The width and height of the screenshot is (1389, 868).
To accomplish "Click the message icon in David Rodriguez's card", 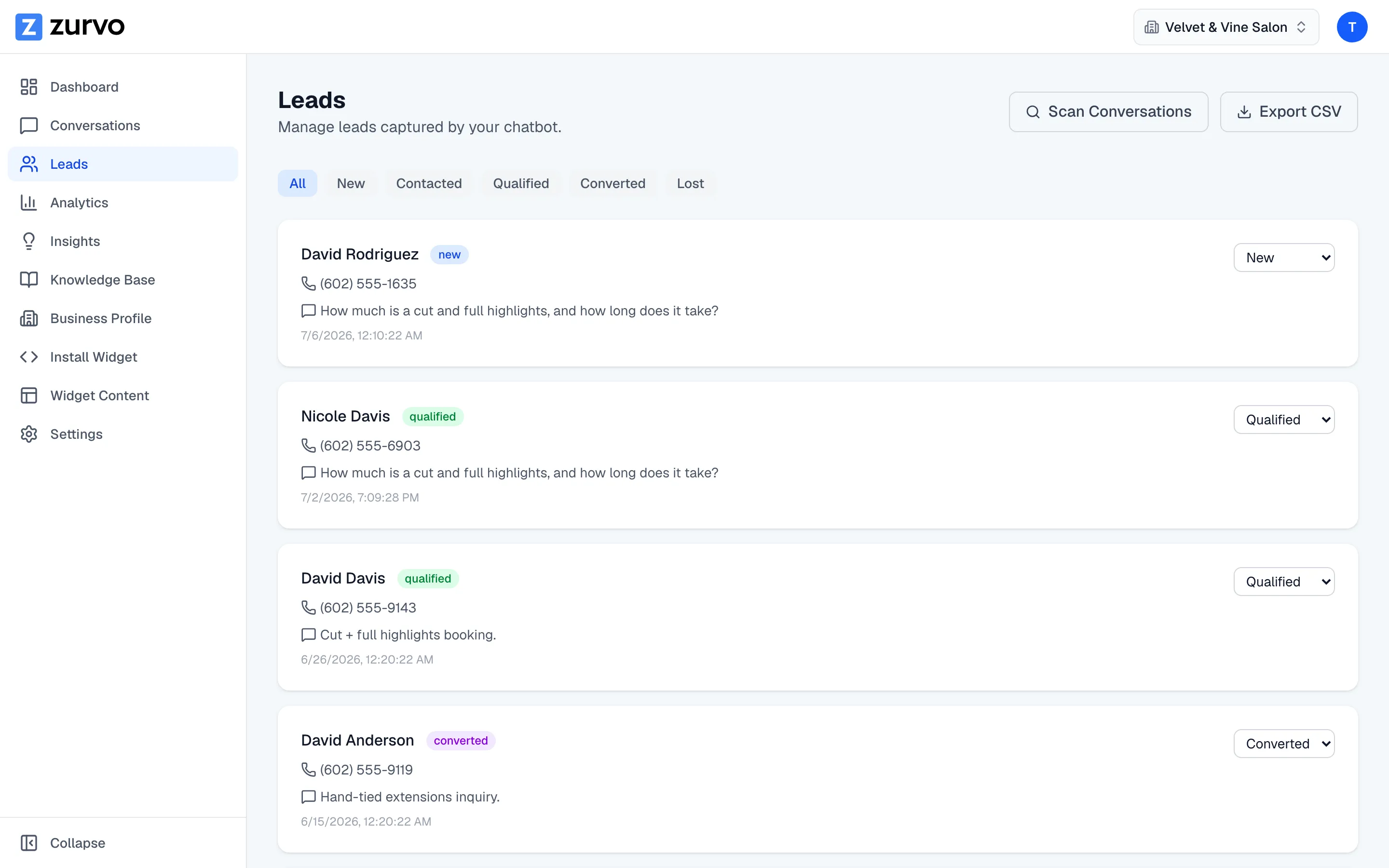I will [x=309, y=311].
